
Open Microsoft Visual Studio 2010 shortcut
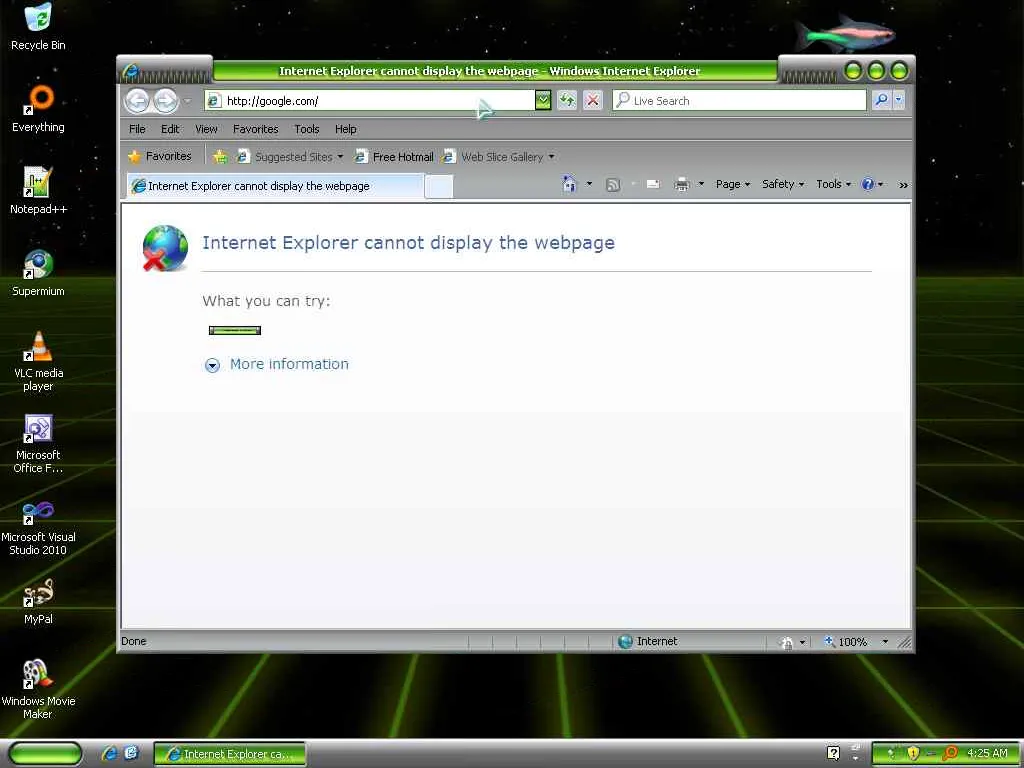point(38,527)
